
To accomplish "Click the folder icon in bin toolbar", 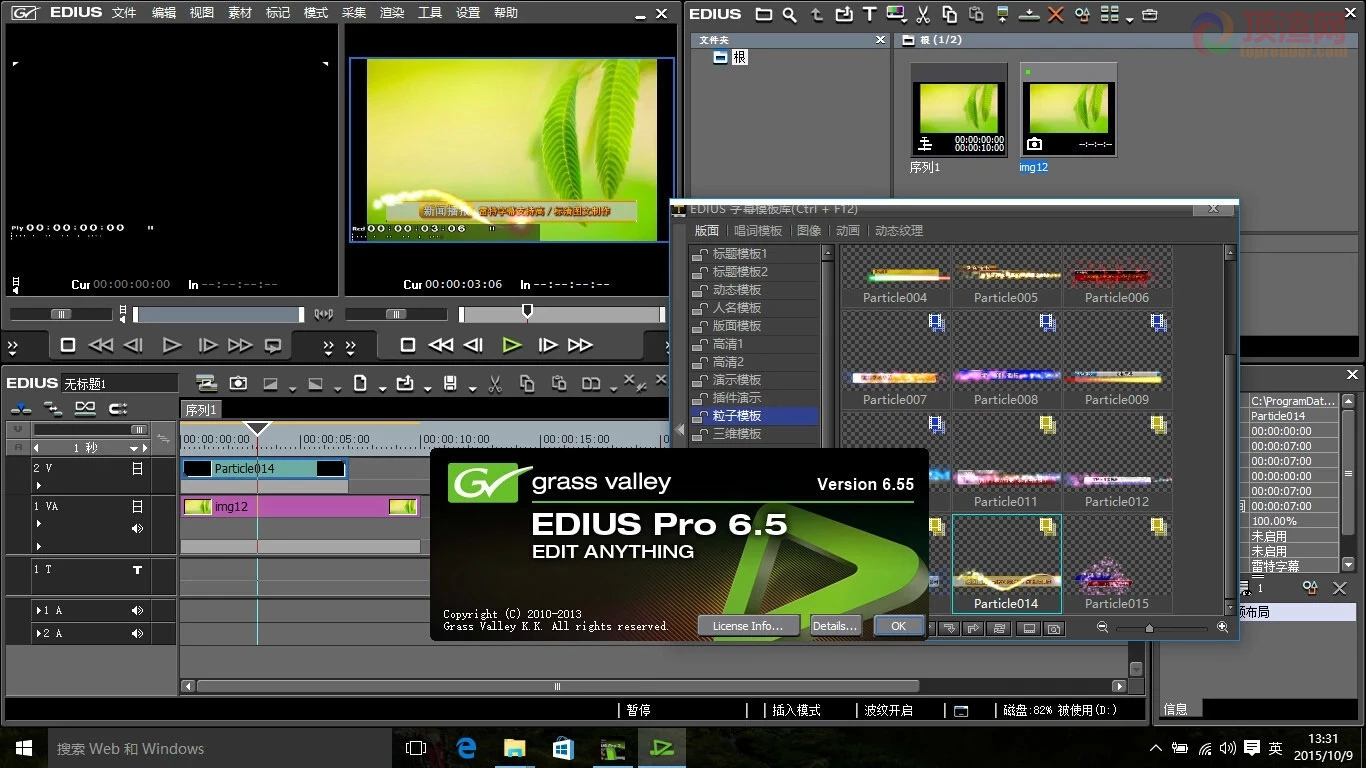I will coord(764,14).
